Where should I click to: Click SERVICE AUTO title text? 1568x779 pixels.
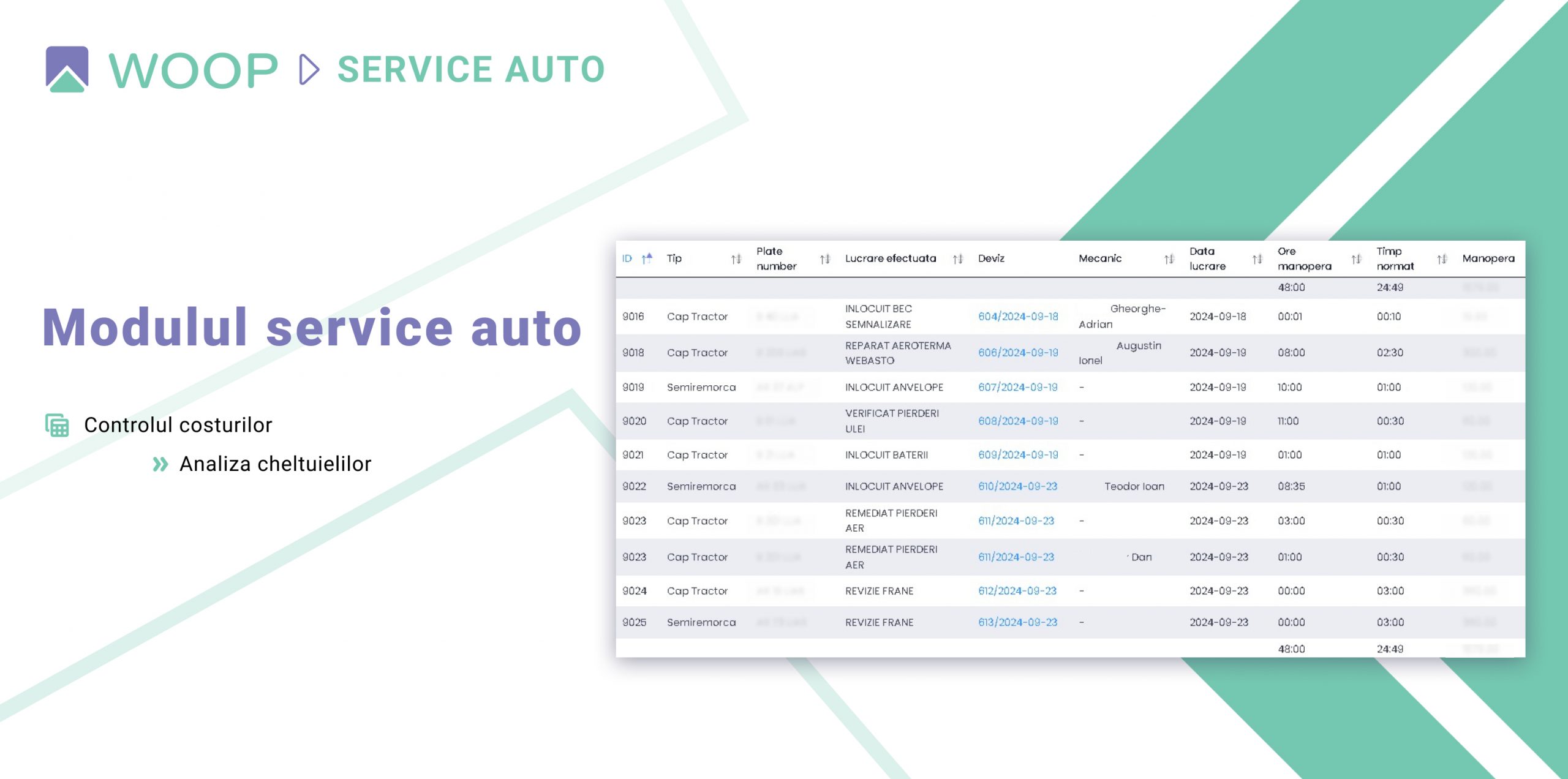pos(471,69)
